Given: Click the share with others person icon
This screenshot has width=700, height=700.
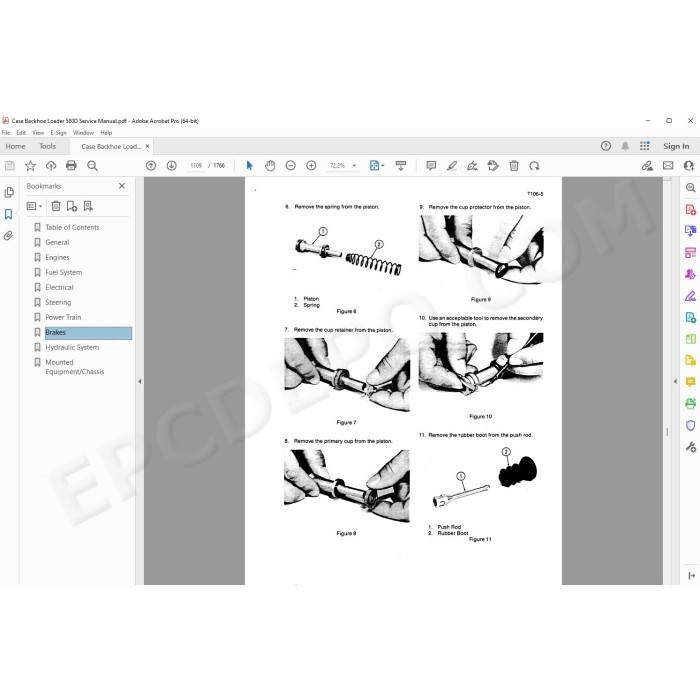Looking at the screenshot, I should tap(689, 166).
